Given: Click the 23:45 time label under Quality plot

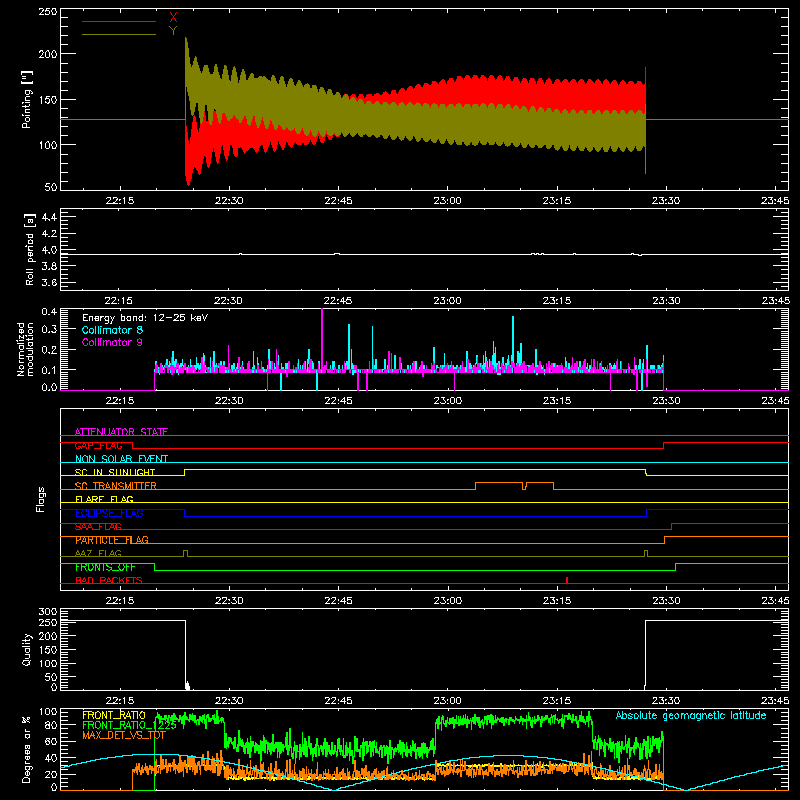Looking at the screenshot, I should 775,701.
